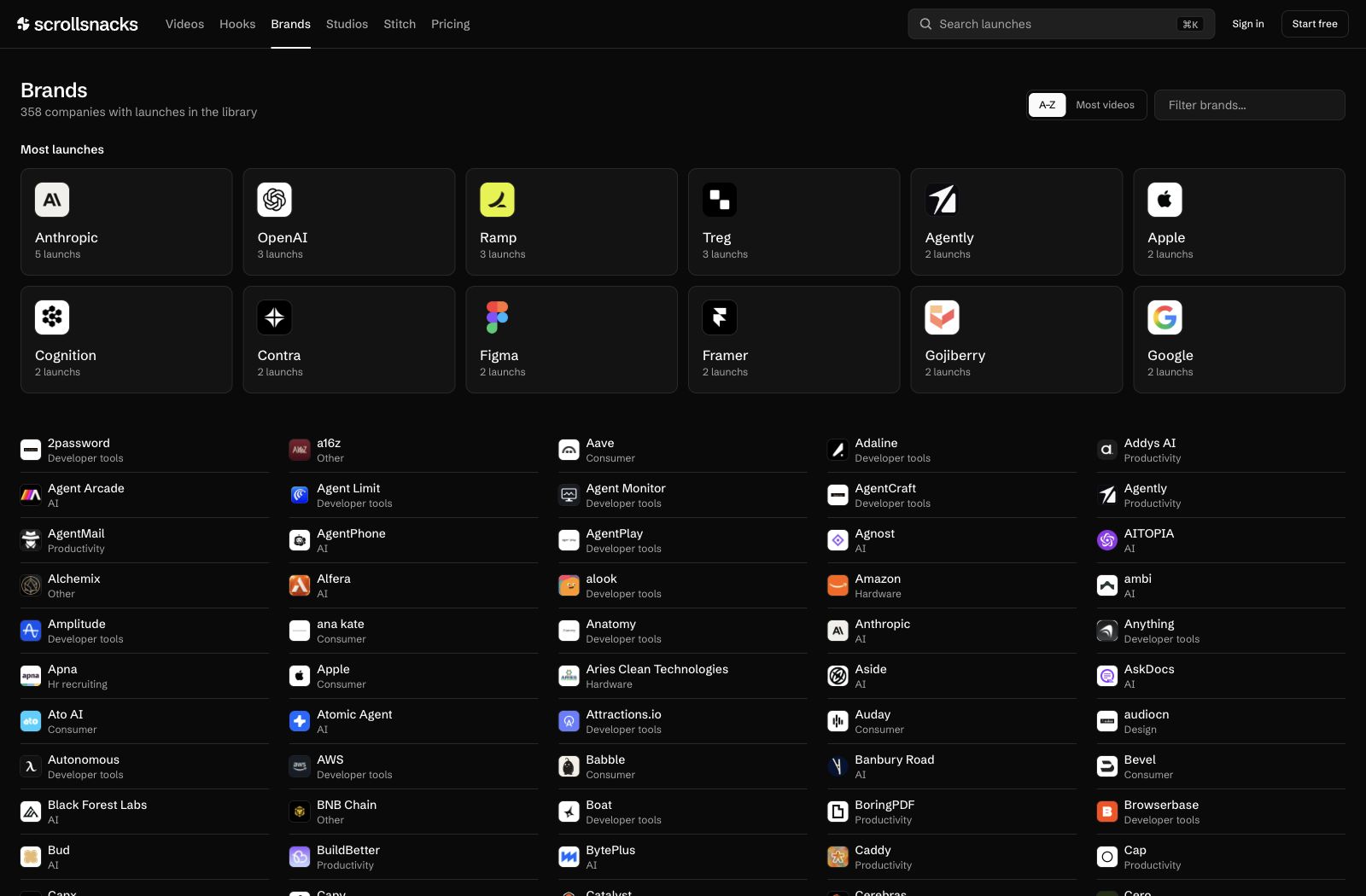Click the Figma logo icon
This screenshot has width=1366, height=896.
click(x=497, y=317)
